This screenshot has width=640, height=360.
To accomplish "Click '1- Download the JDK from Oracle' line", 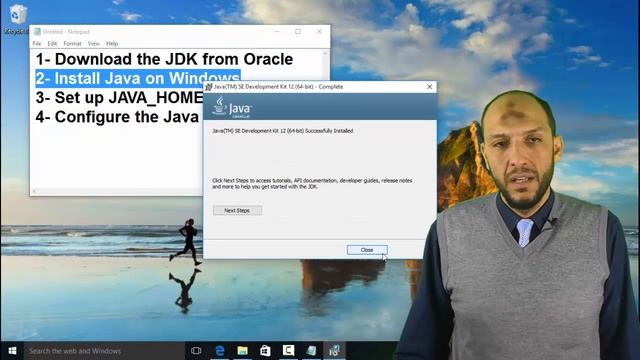I will [x=164, y=59].
